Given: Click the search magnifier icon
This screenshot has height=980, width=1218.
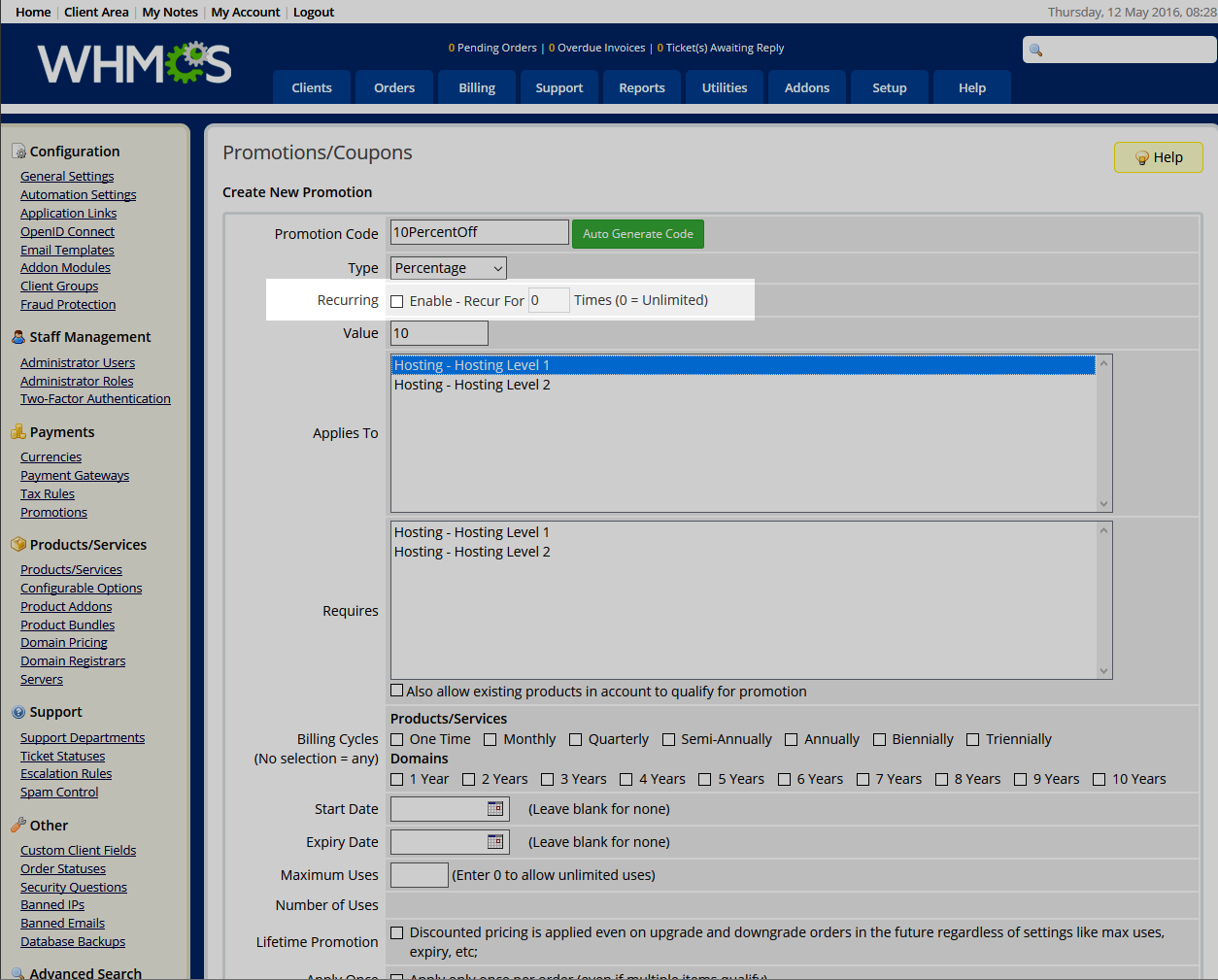Looking at the screenshot, I should click(x=1036, y=51).
